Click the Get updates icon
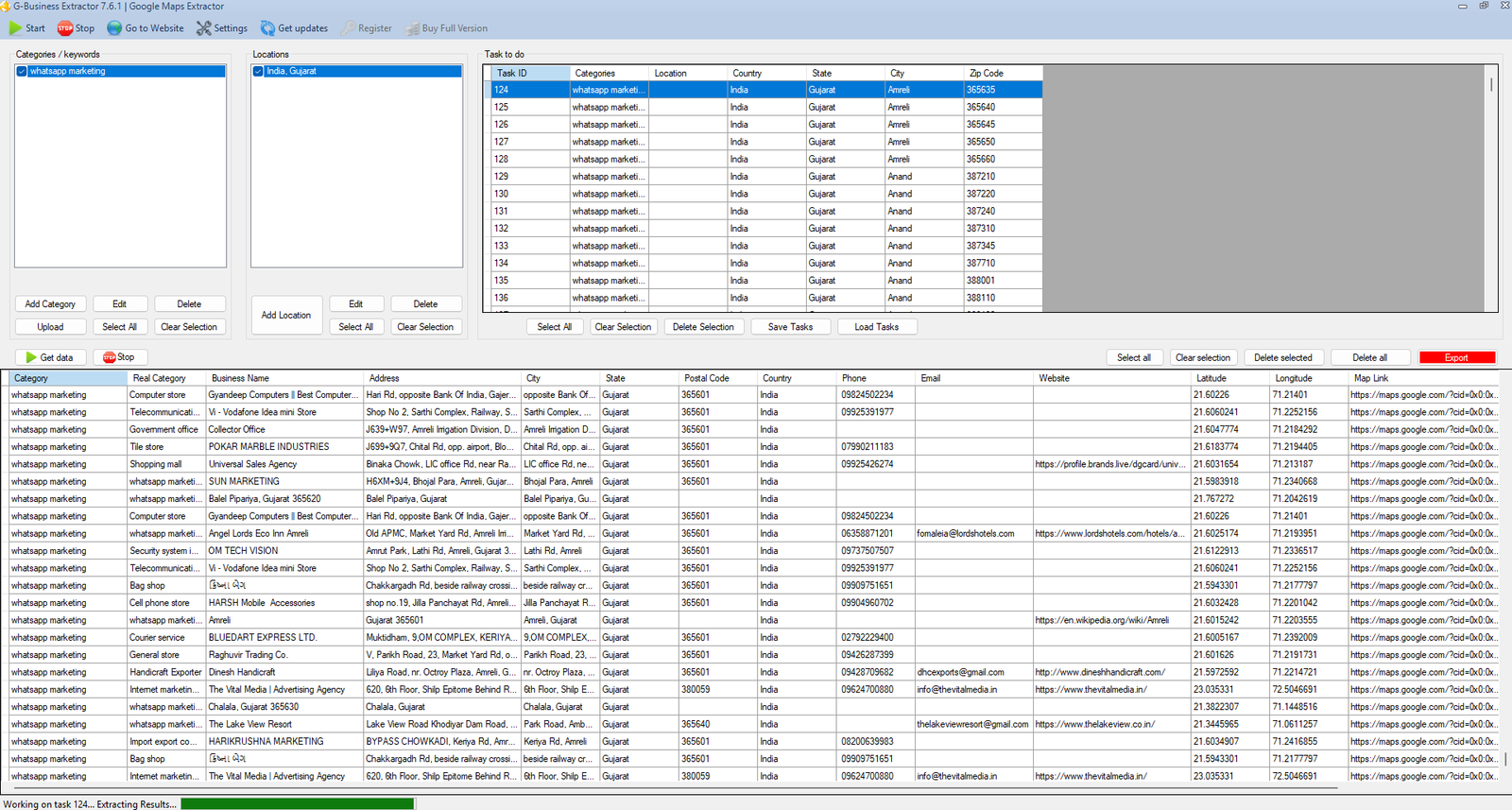 [267, 28]
